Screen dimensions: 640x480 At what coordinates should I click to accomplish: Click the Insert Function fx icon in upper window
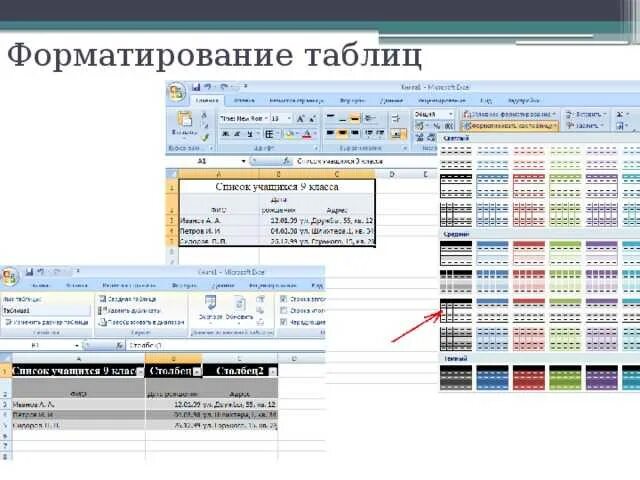tap(287, 162)
